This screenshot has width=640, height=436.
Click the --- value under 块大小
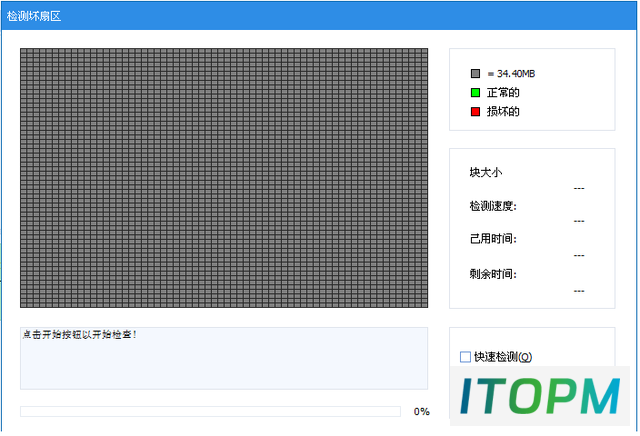579,189
